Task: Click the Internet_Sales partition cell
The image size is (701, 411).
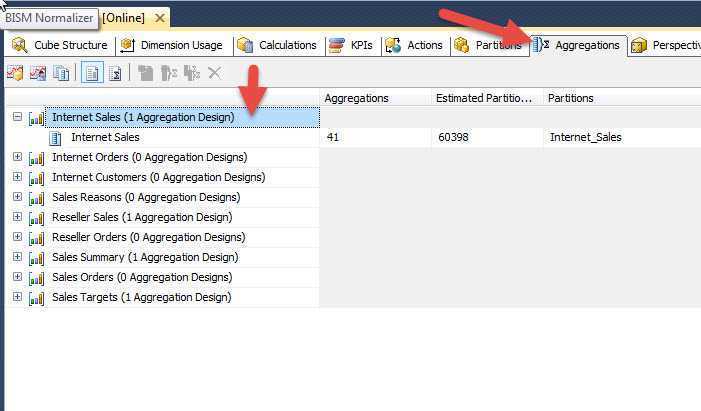Action: (x=621, y=137)
